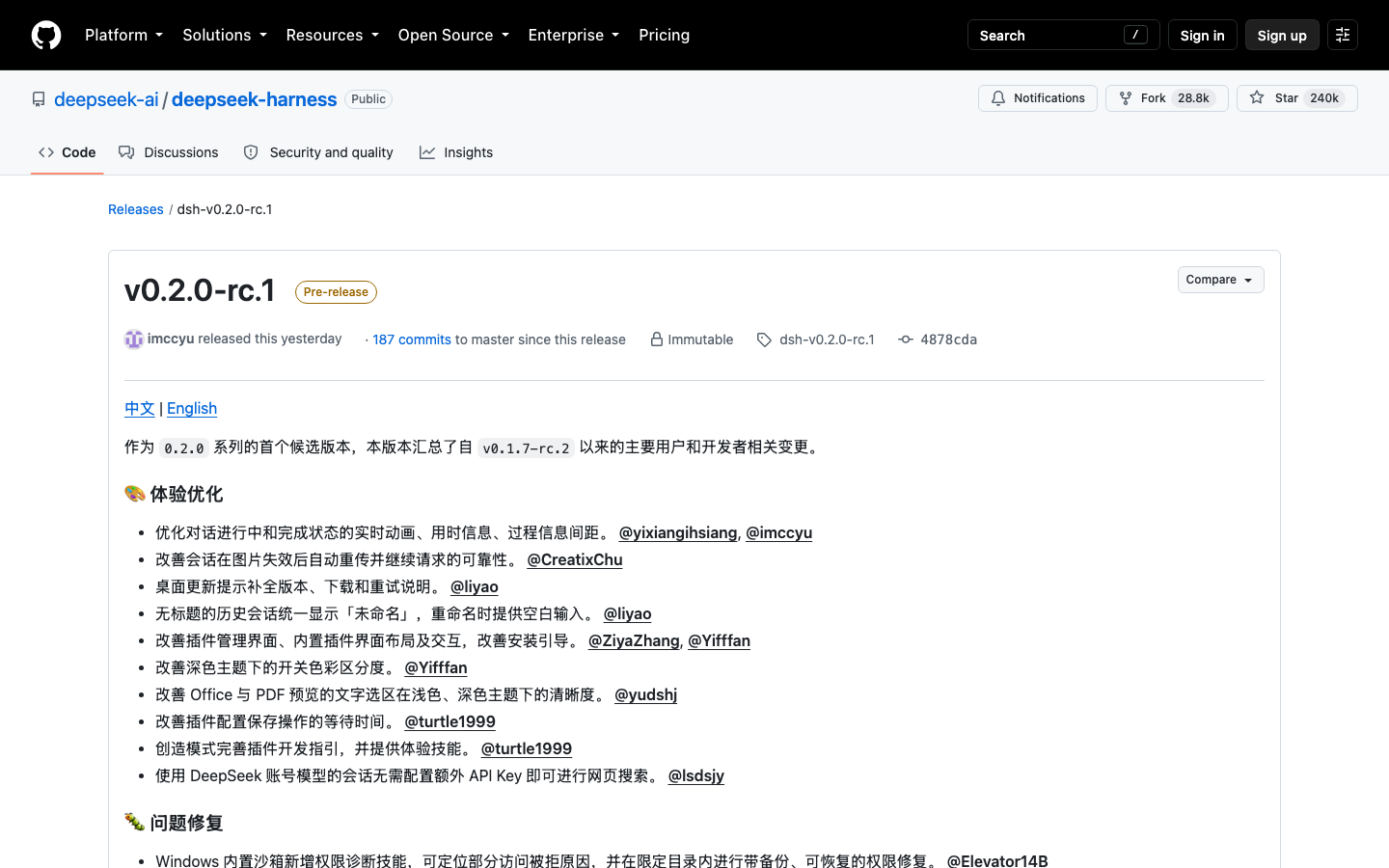Viewport: 1389px width, 868px height.
Task: Focus the Search field
Action: coord(1063,35)
